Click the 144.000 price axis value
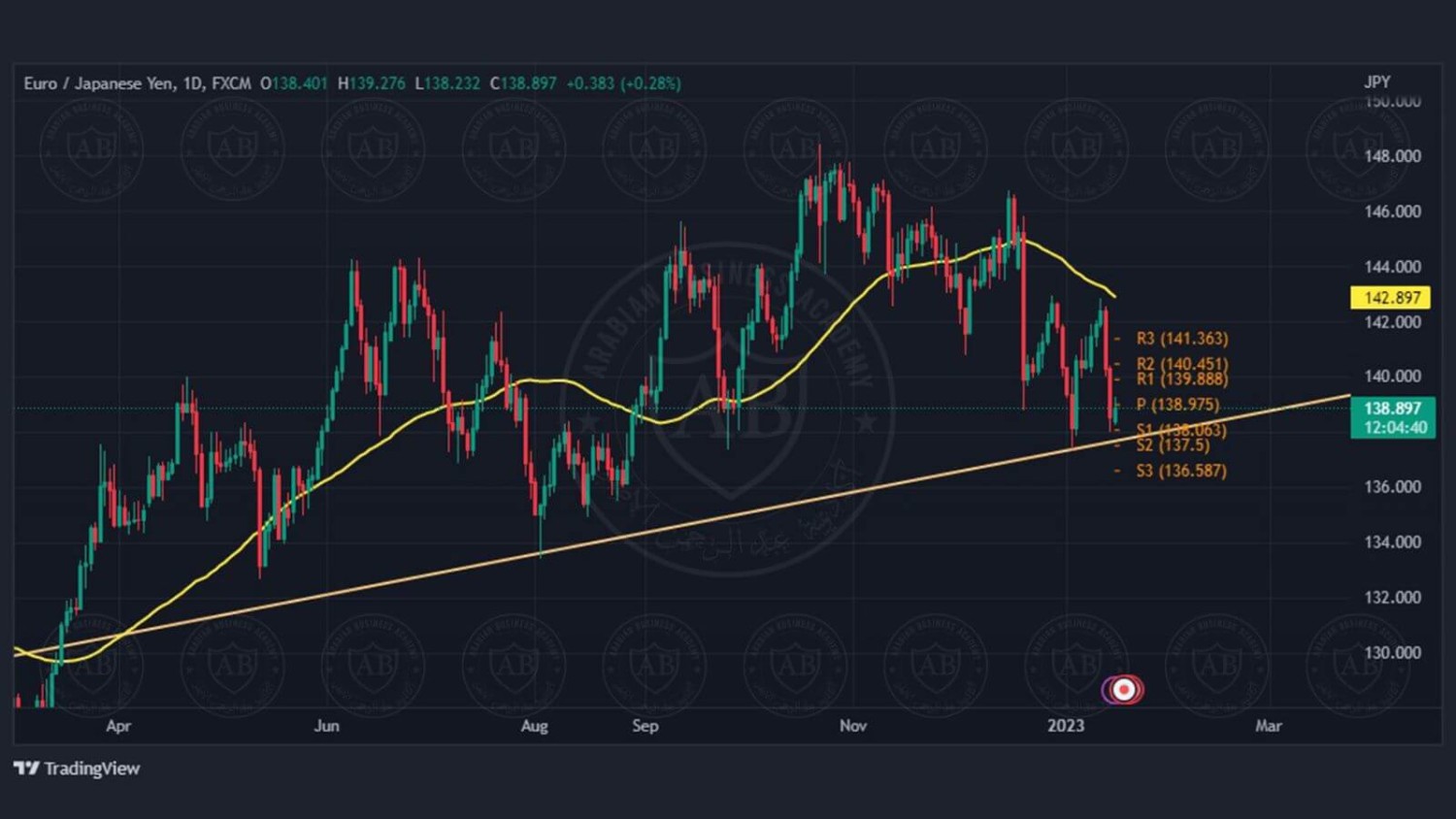Viewport: 1456px width, 819px height. tap(1392, 267)
